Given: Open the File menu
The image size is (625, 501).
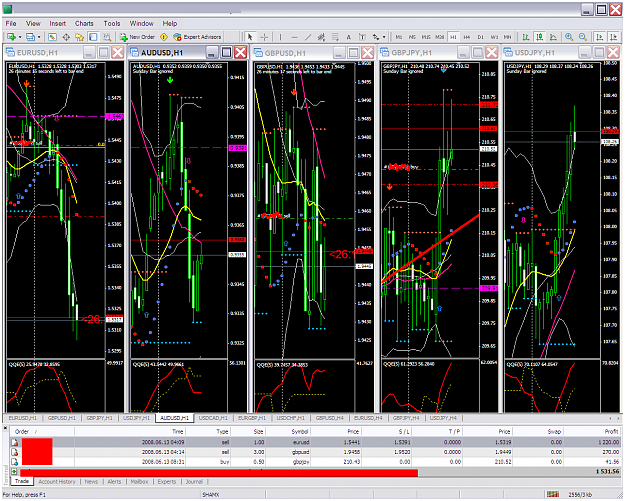Looking at the screenshot, I should pyautogui.click(x=11, y=24).
